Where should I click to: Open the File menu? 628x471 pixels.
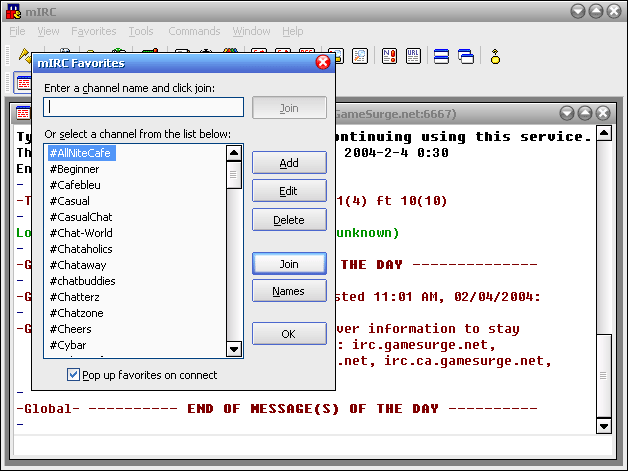pos(17,31)
